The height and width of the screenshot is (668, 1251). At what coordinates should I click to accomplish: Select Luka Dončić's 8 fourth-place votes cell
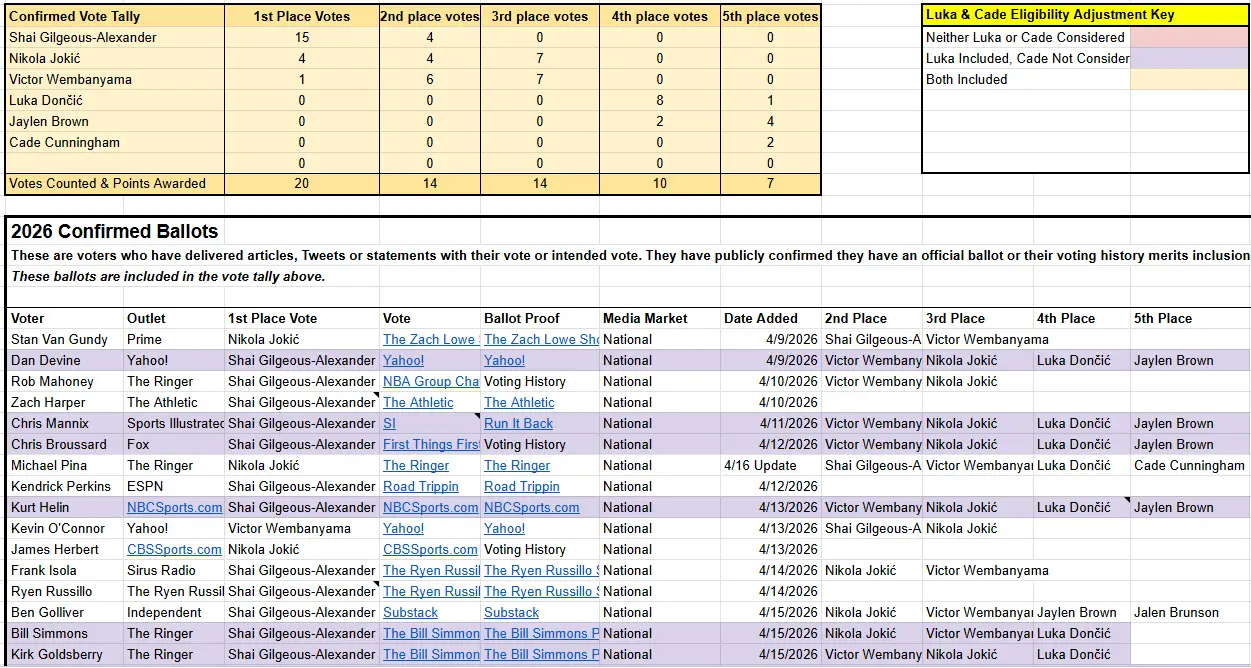click(660, 100)
